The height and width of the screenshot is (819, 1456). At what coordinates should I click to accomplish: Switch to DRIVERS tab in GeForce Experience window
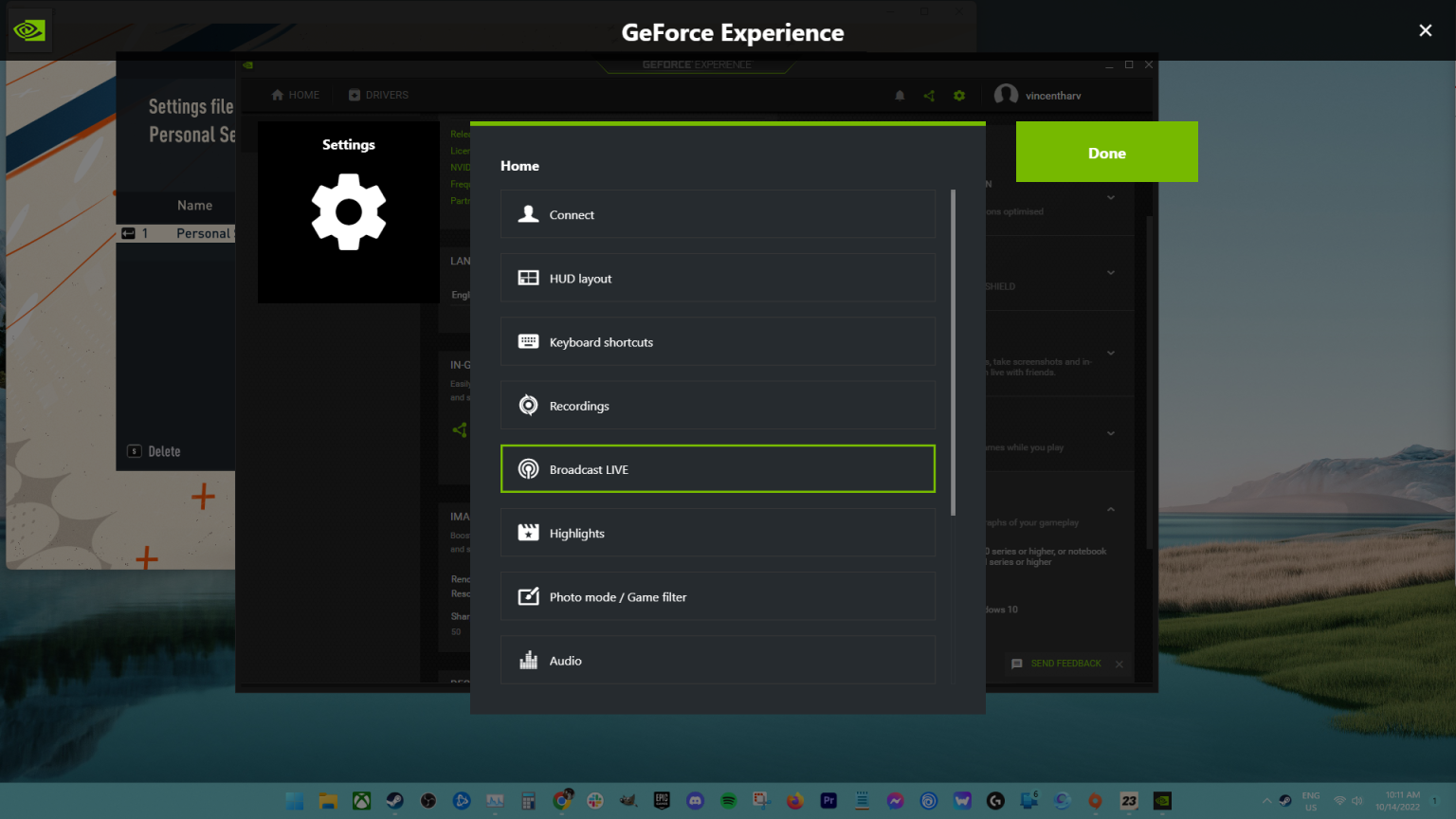click(x=378, y=95)
